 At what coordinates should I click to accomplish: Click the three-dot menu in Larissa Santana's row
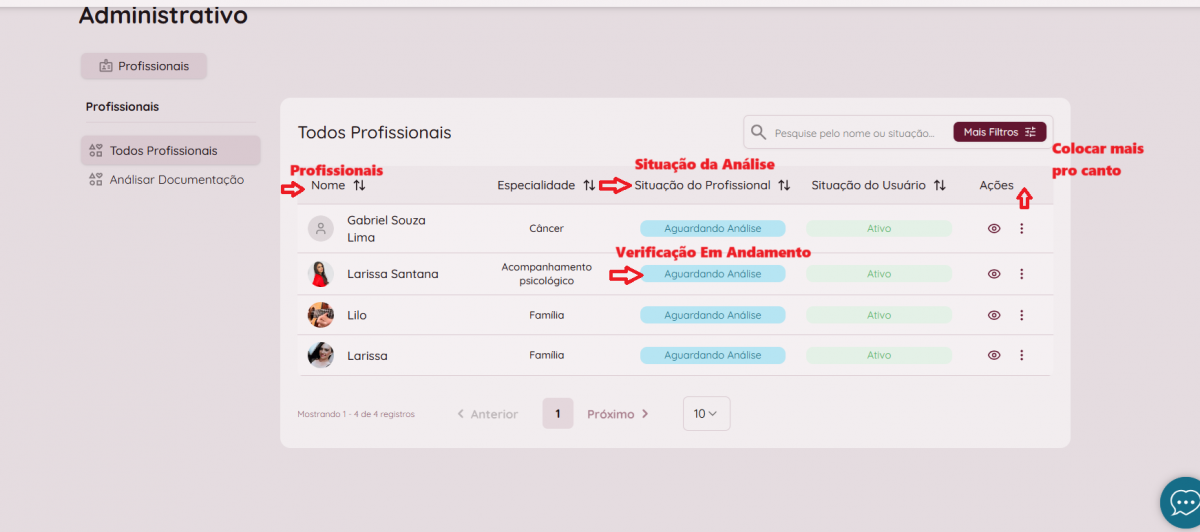pos(1021,274)
